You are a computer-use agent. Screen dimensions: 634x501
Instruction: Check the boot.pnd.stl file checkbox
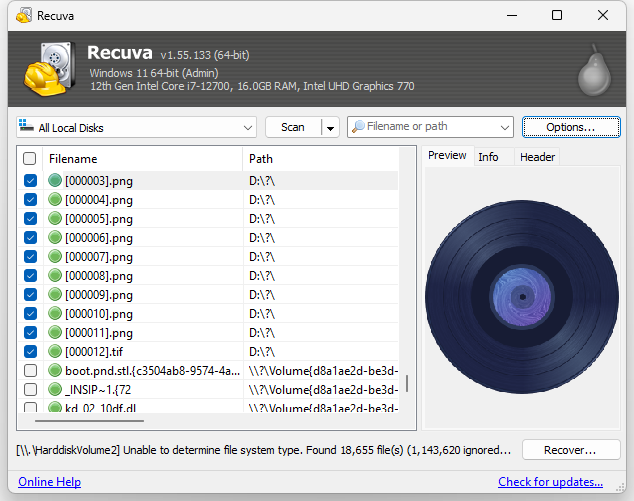coord(30,370)
